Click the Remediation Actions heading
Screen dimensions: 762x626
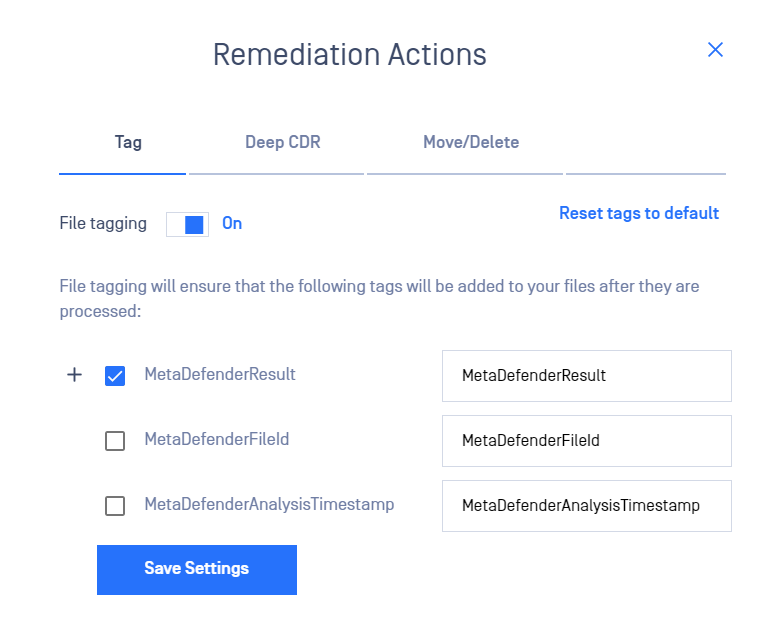tap(350, 54)
